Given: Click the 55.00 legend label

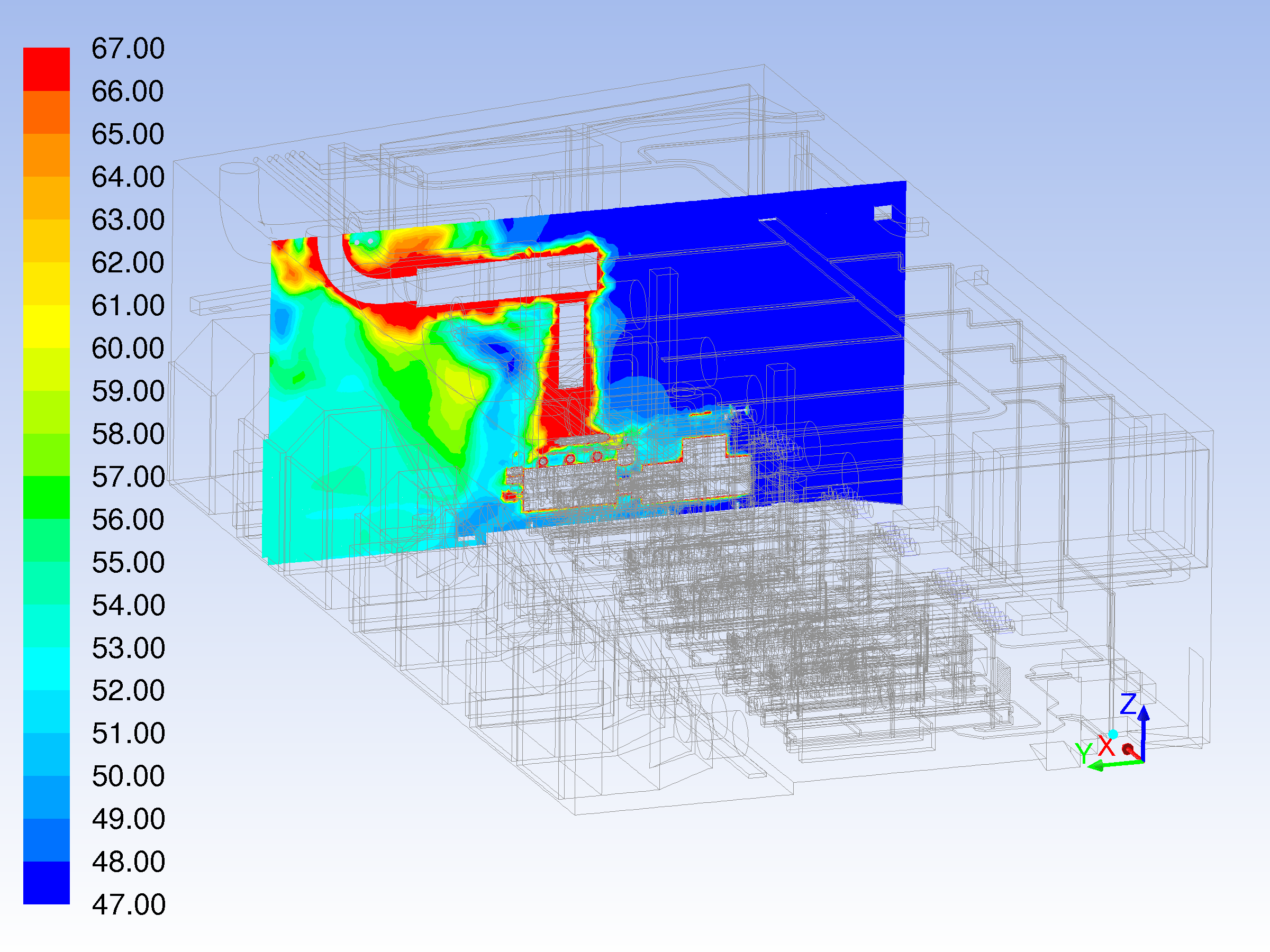Looking at the screenshot, I should point(128,562).
